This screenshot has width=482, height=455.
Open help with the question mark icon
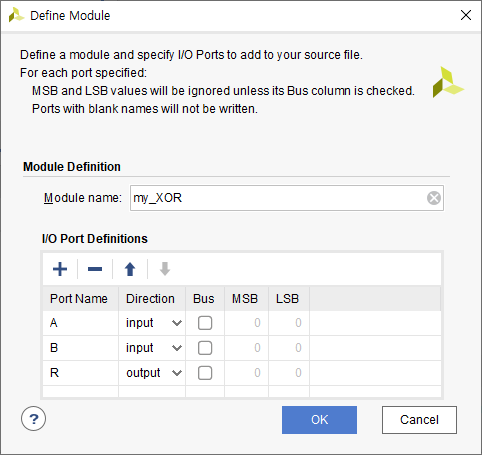(x=33, y=419)
